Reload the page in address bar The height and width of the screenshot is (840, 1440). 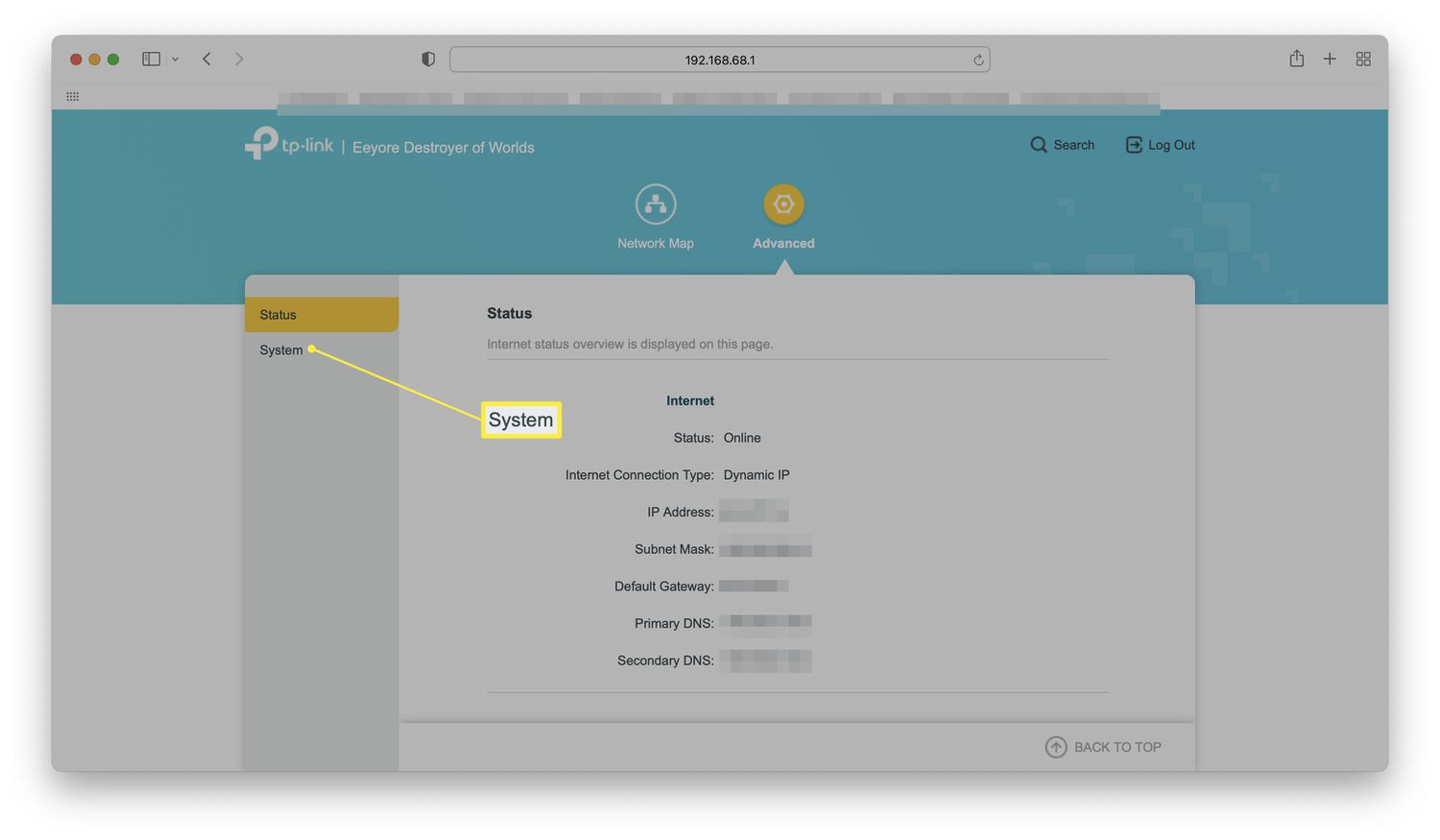click(978, 60)
